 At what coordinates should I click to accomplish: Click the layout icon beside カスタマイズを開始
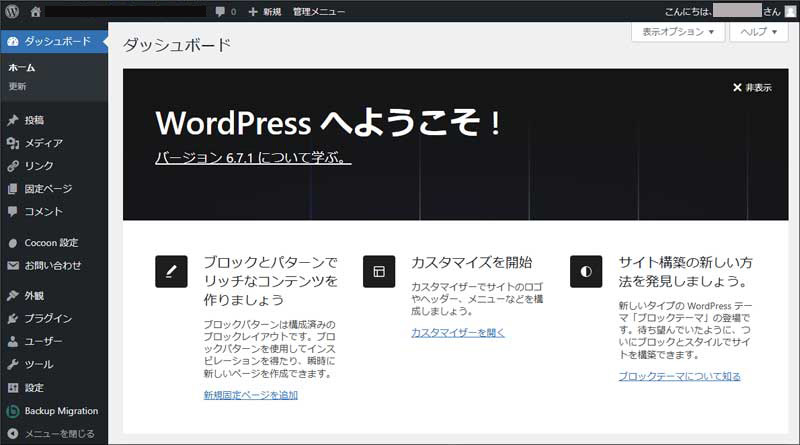point(379,271)
